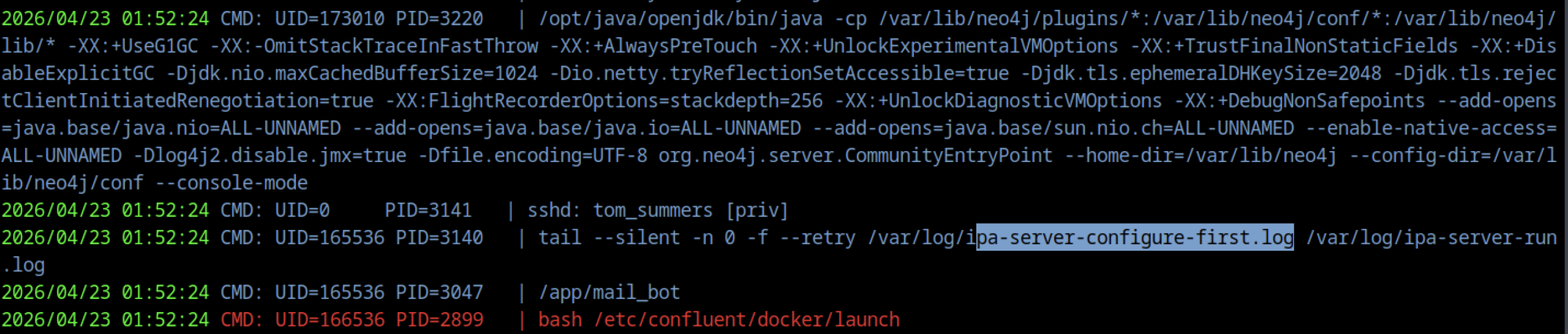This screenshot has width=1568, height=334.
Task: Click the red bash /etc/confluent/docker/launch command
Action: [718, 319]
